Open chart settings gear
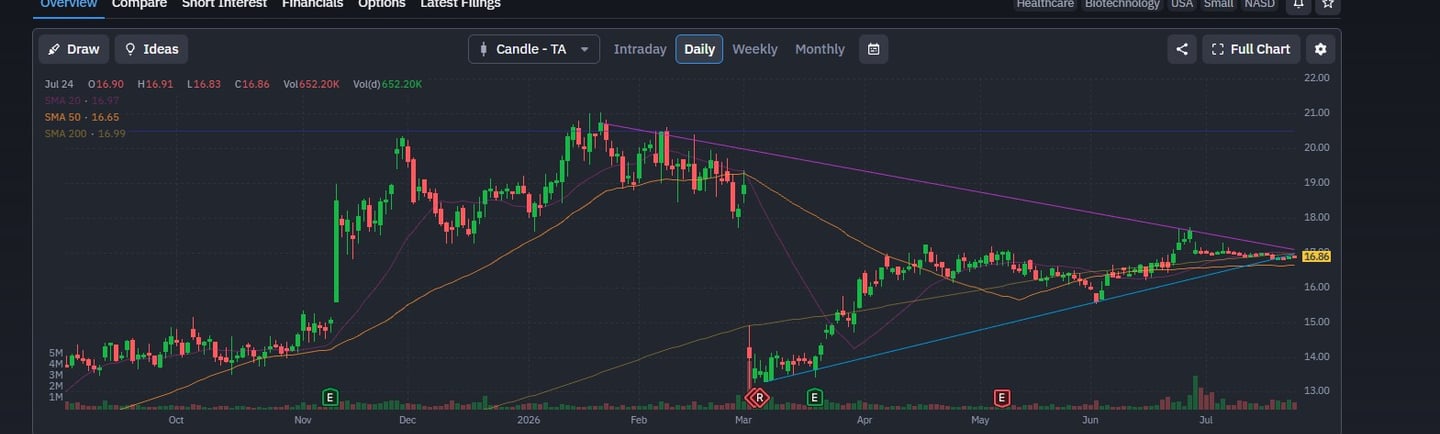 1321,49
